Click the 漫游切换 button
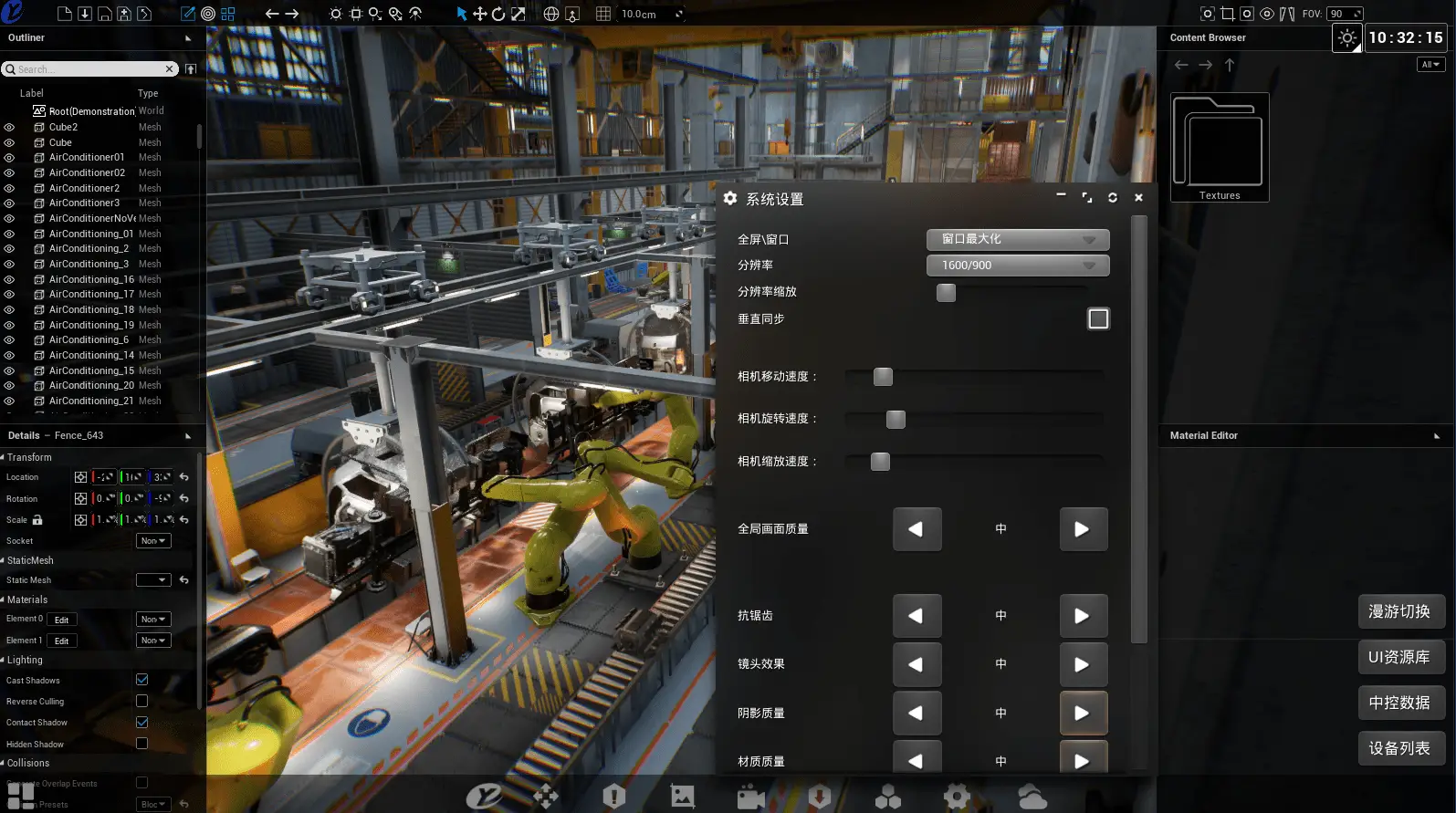 (1399, 611)
